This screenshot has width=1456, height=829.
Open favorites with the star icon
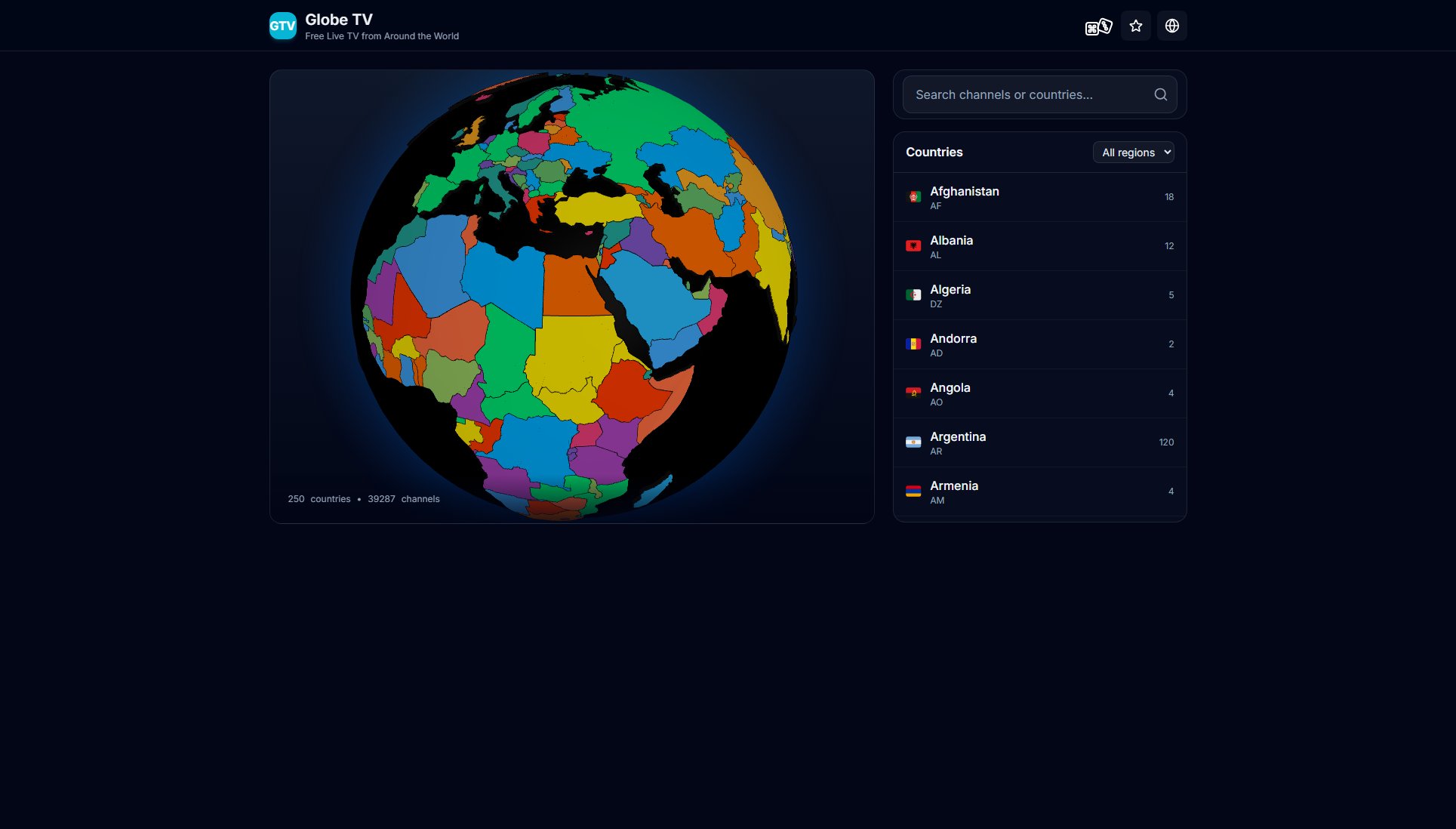[x=1135, y=26]
